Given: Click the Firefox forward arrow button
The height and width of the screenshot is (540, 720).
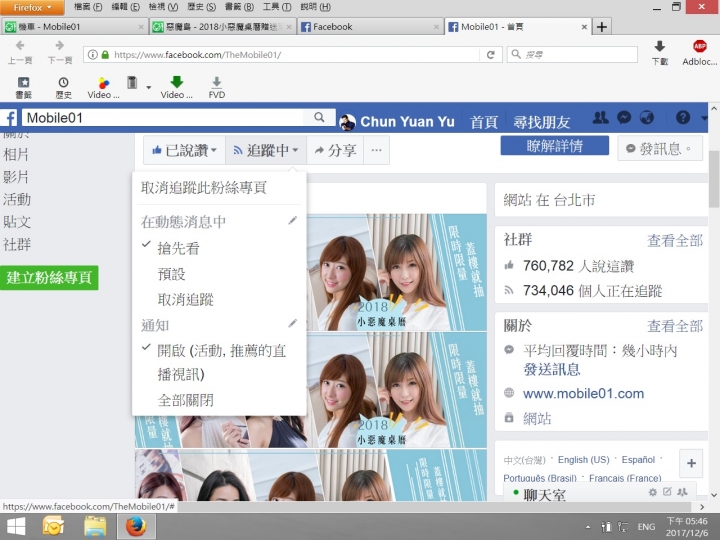Looking at the screenshot, I should coord(60,46).
